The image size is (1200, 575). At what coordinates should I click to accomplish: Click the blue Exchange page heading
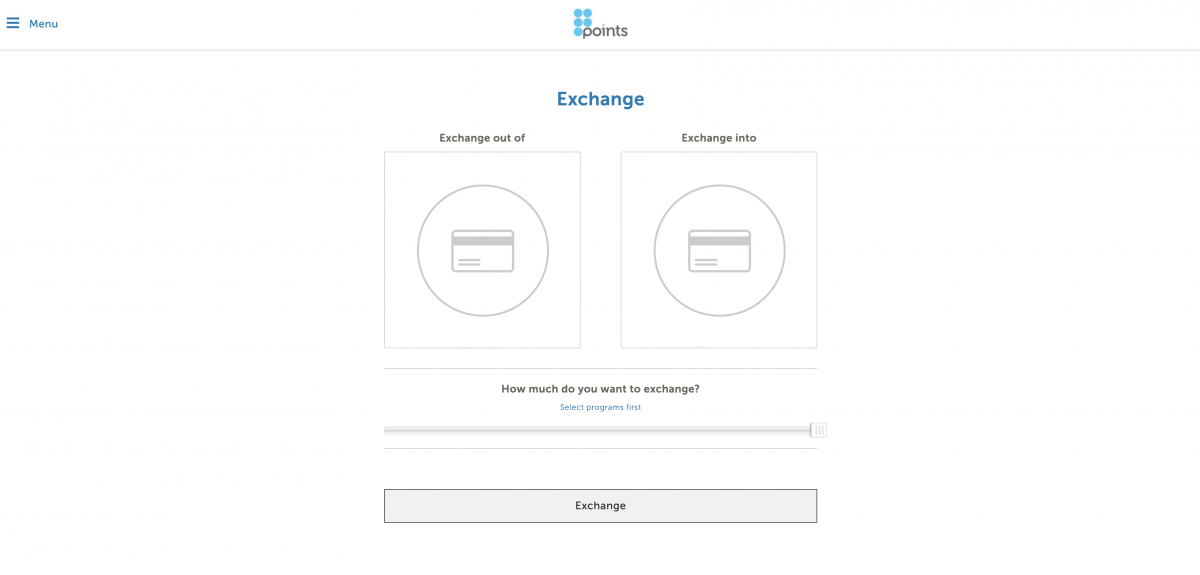pos(600,99)
